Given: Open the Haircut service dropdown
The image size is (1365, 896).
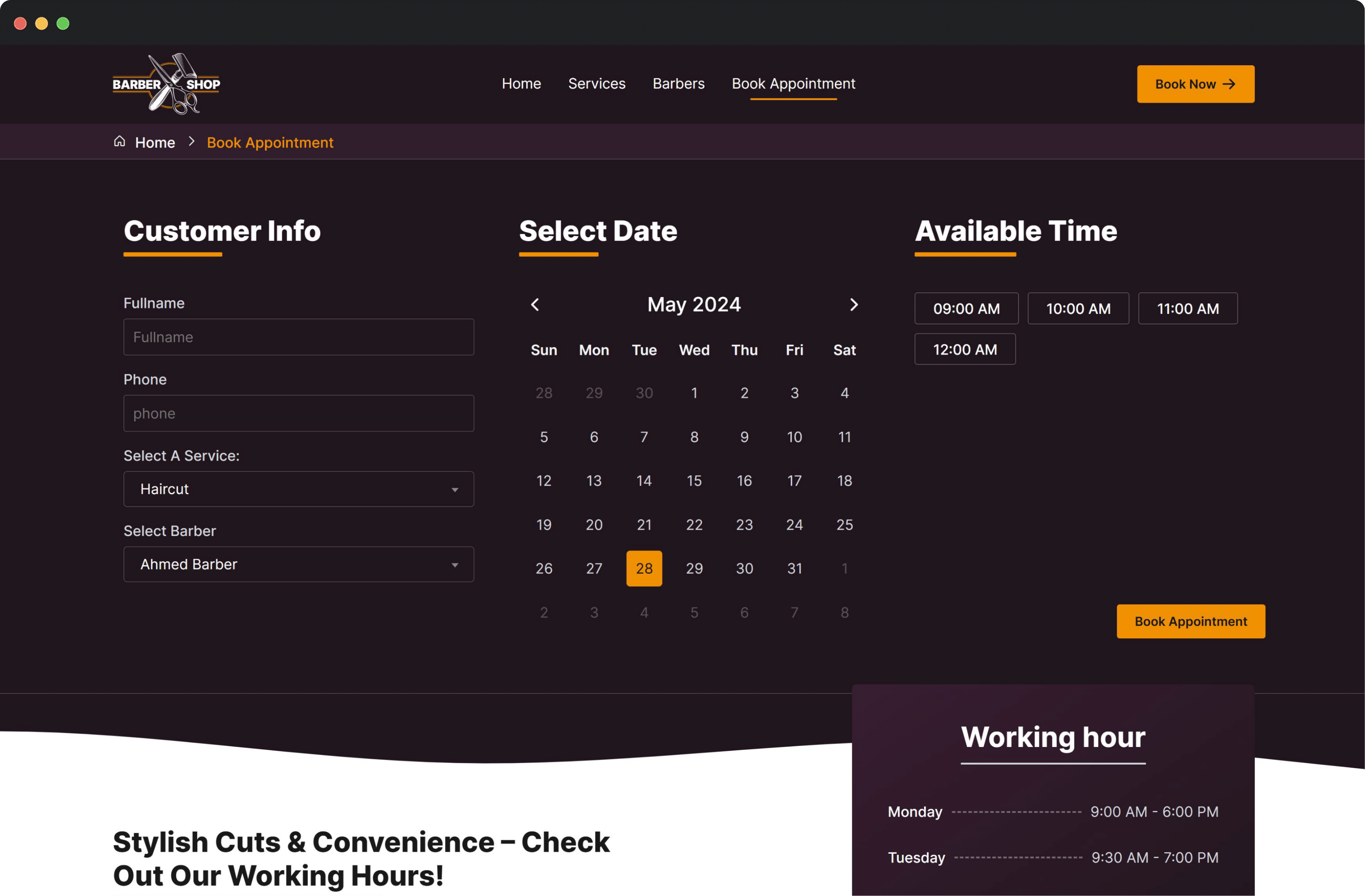Looking at the screenshot, I should (x=298, y=489).
